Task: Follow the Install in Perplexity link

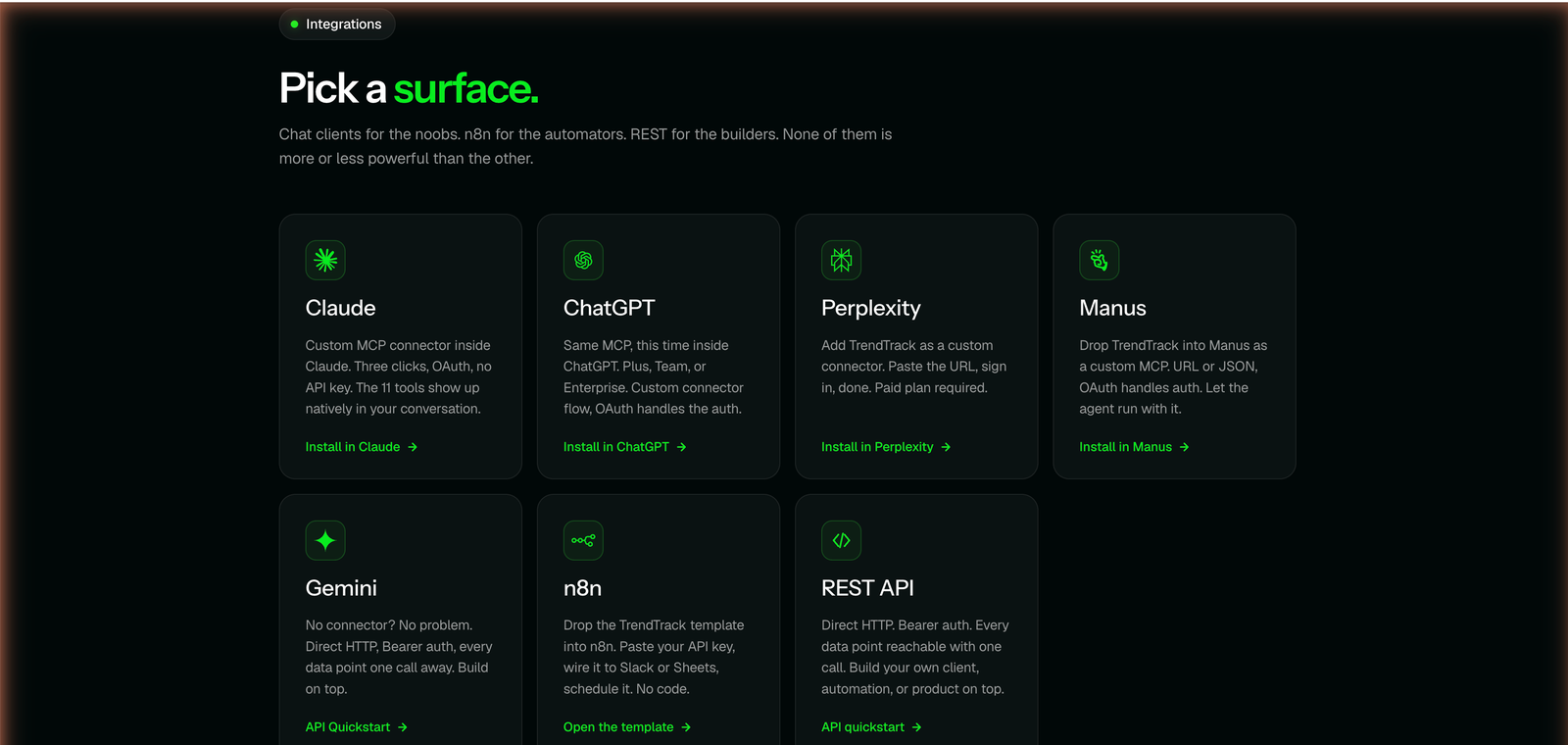Action: 886,447
